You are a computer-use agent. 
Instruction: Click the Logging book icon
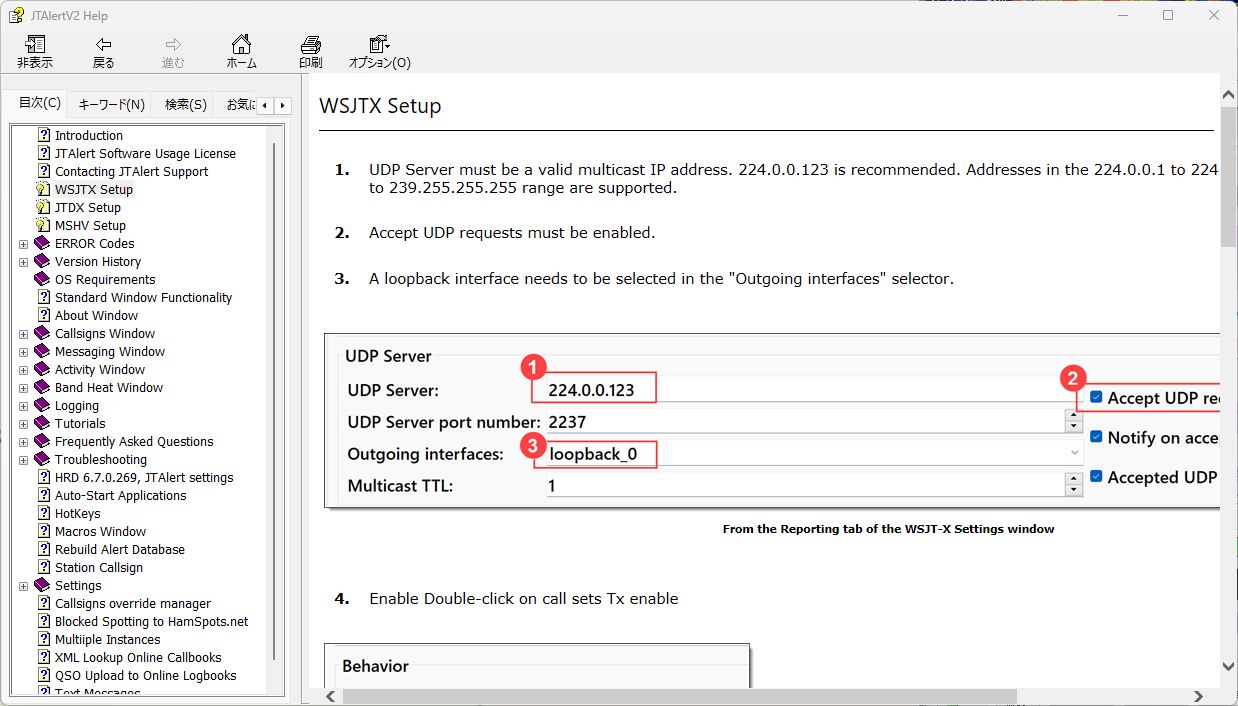(42, 405)
